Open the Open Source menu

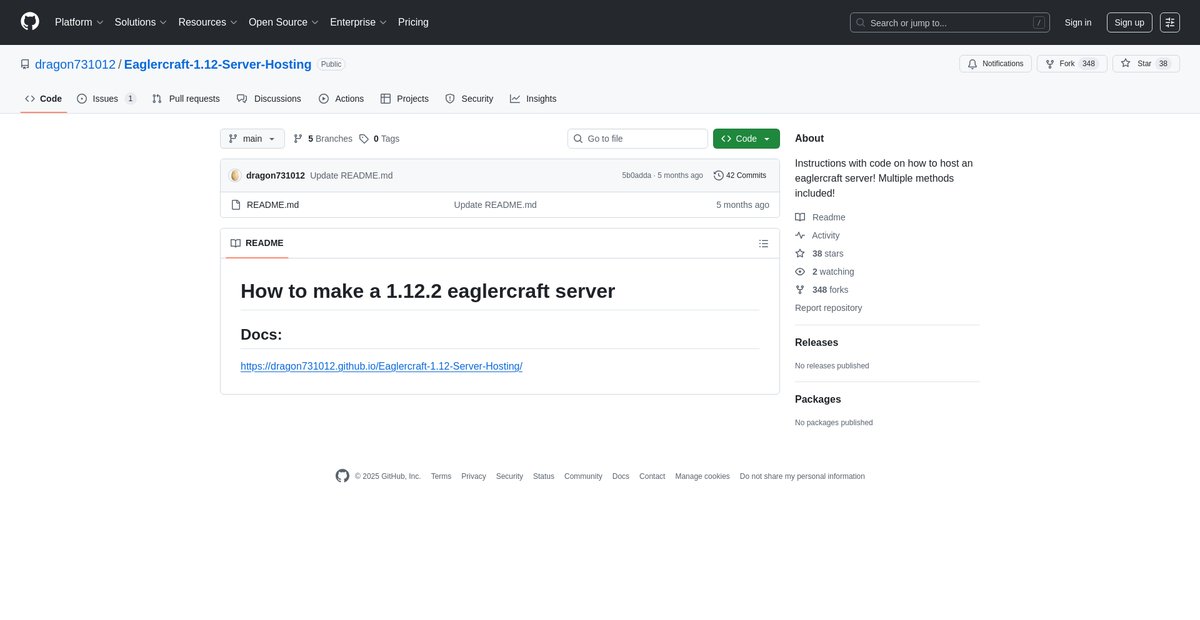tap(284, 22)
